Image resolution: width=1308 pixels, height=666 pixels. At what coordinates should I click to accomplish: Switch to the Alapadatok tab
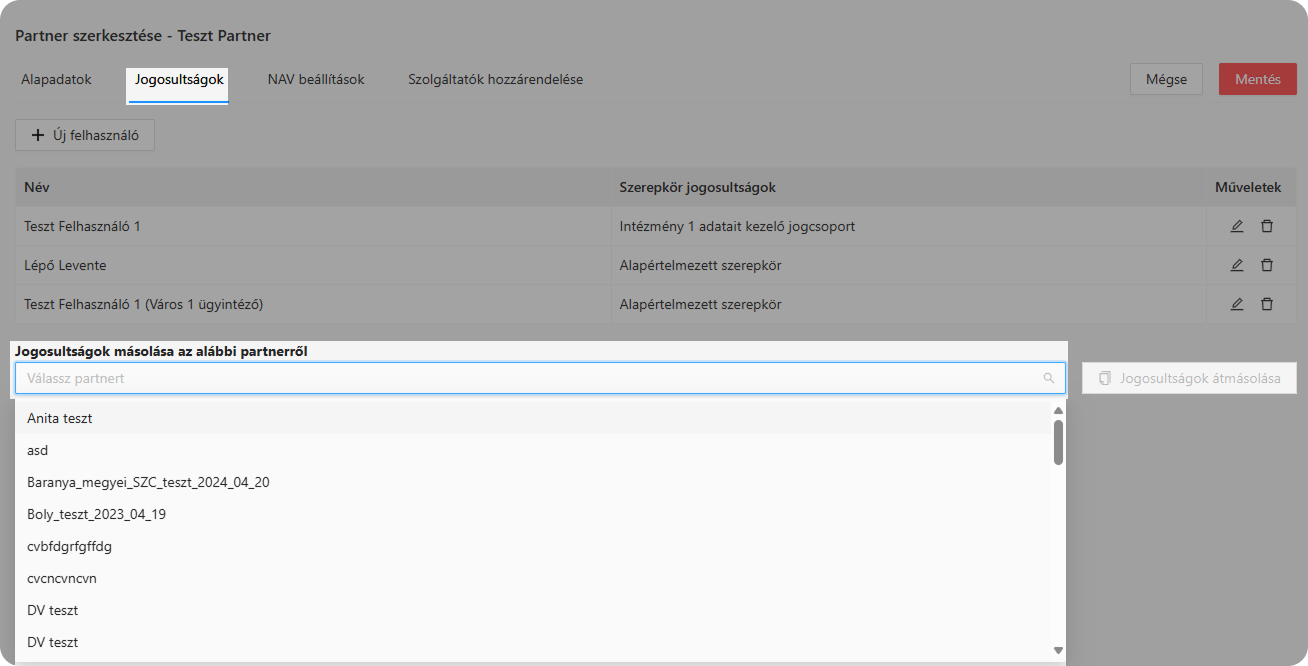tap(56, 79)
